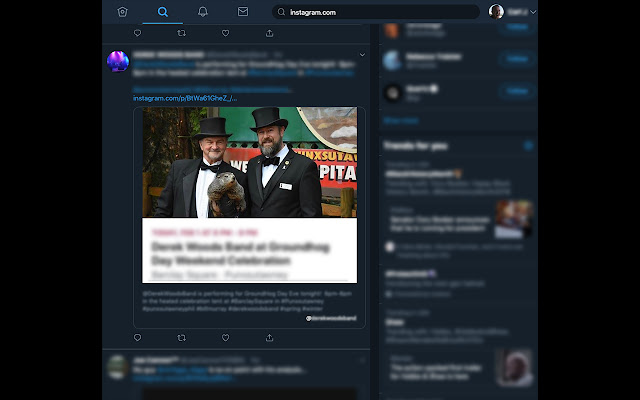This screenshot has width=640, height=400.
Task: Open the purple stage-lights tweet author avatar
Action: pos(118,62)
